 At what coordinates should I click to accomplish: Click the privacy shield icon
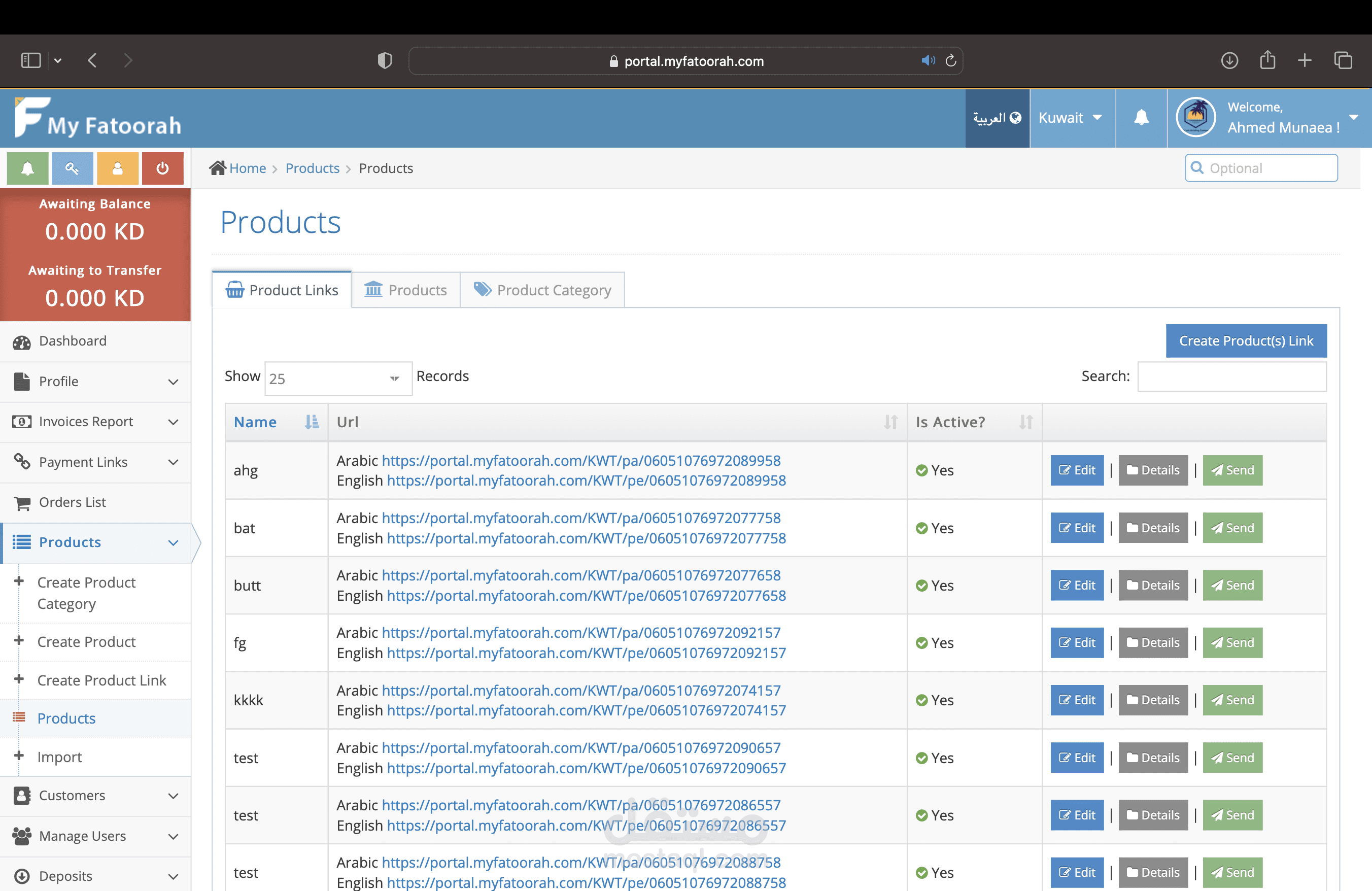[385, 60]
